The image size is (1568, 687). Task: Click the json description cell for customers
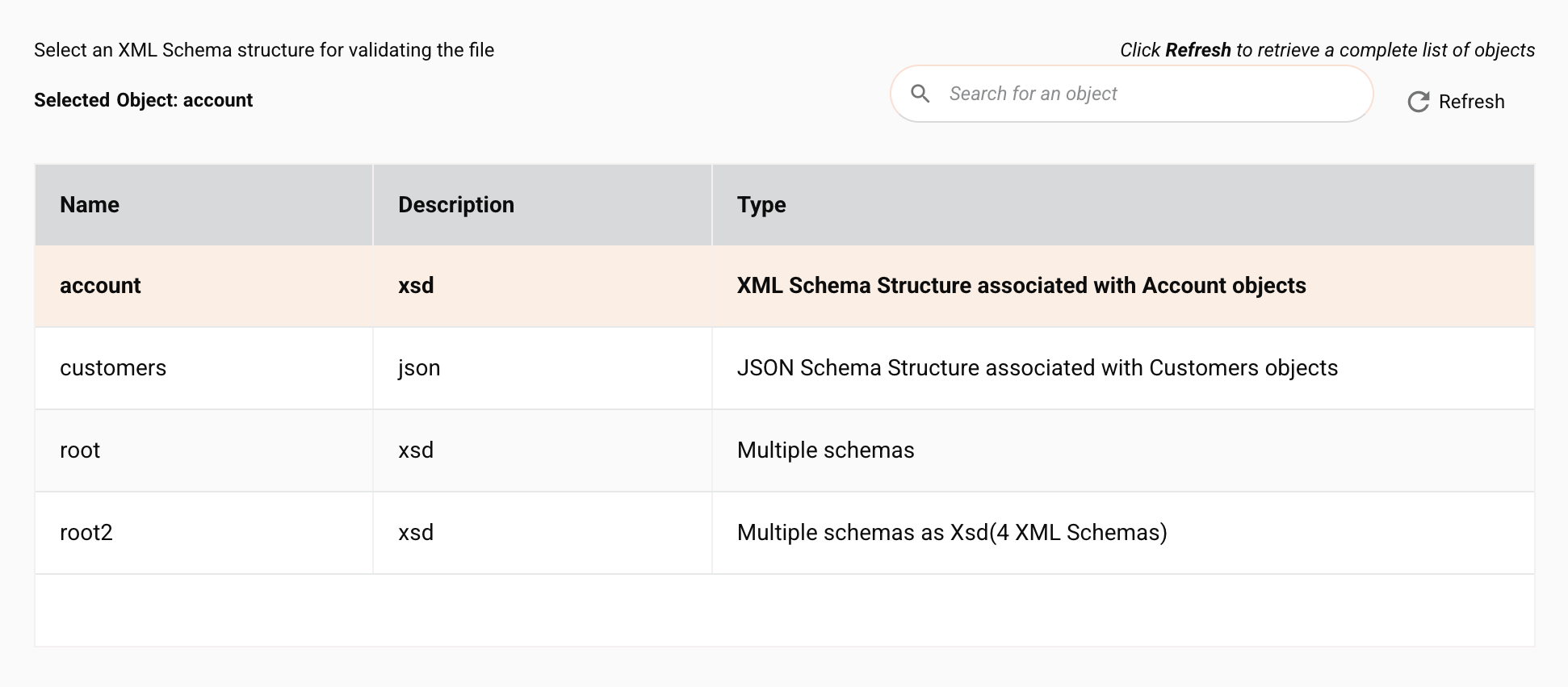tap(419, 368)
